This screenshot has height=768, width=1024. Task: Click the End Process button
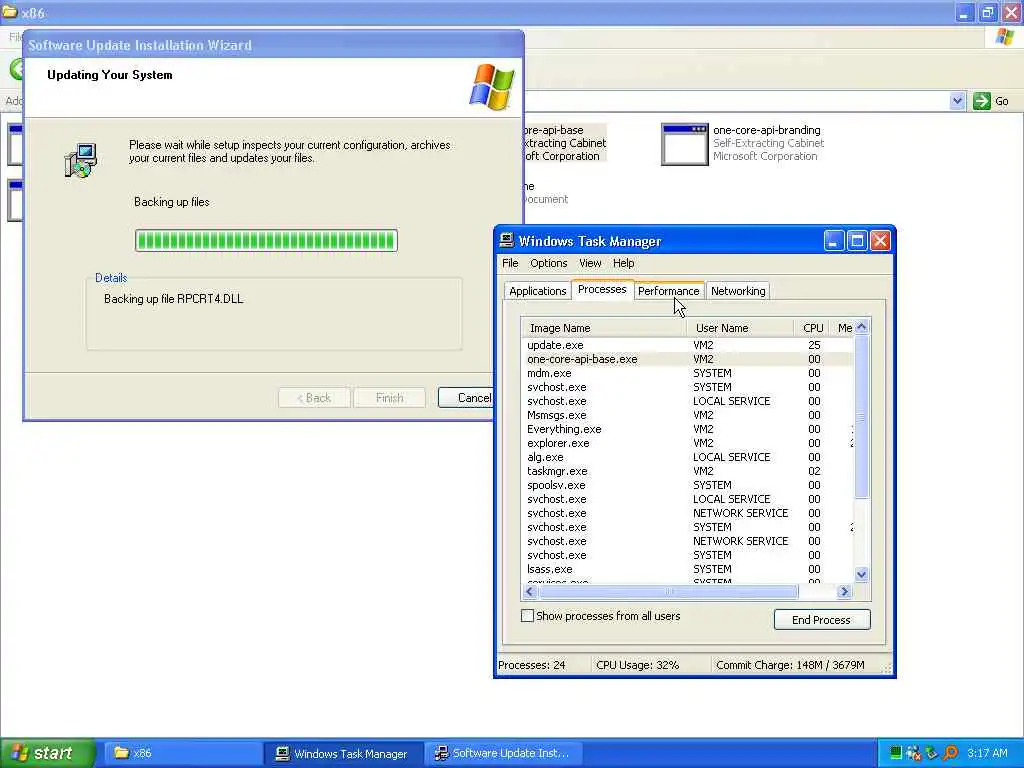(822, 620)
